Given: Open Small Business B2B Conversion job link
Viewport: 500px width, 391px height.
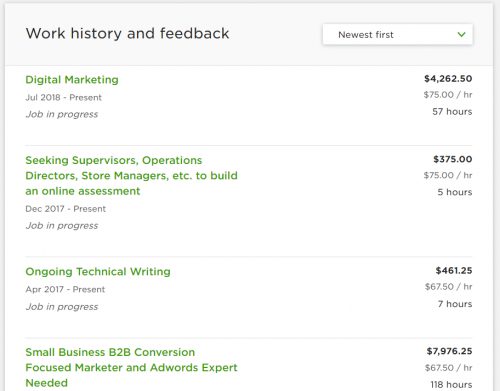Looking at the screenshot, I should tap(132, 368).
